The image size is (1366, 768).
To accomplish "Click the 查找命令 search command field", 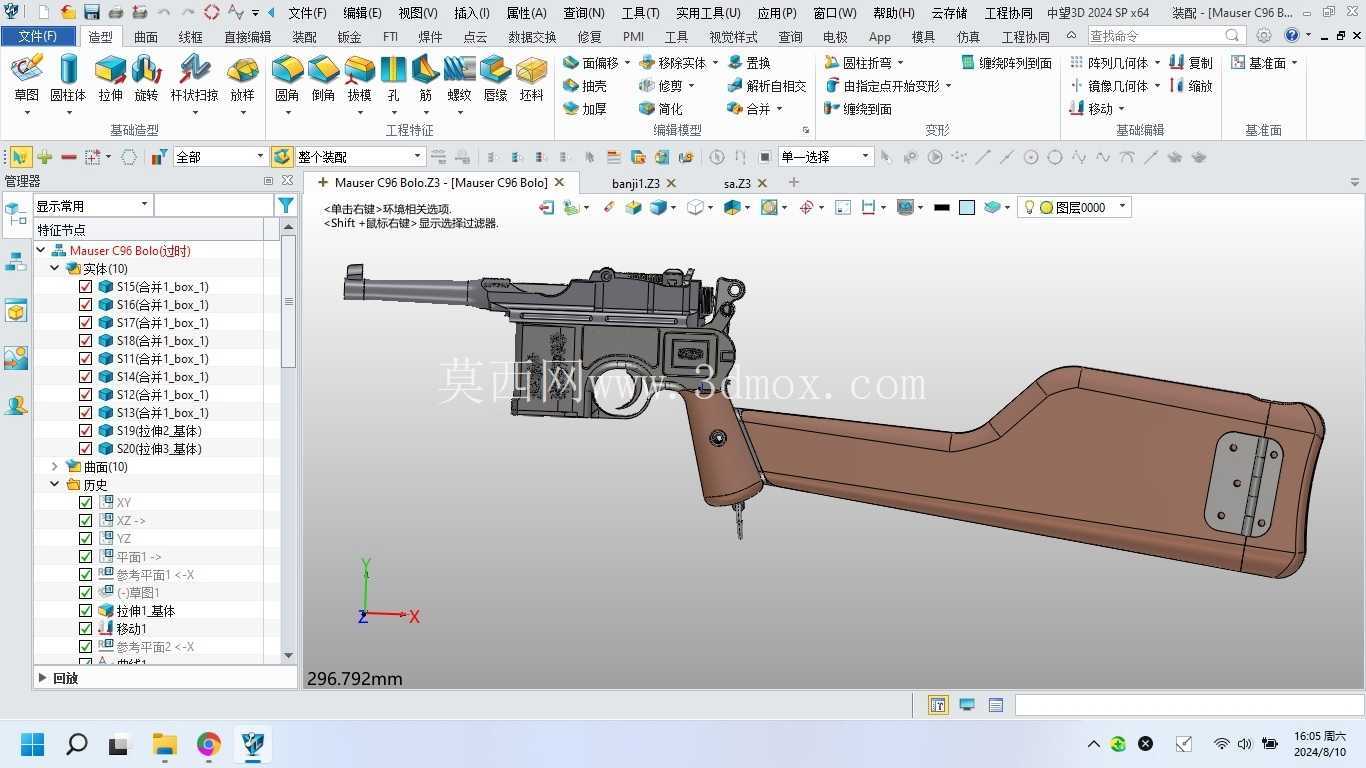I will (x=1165, y=36).
